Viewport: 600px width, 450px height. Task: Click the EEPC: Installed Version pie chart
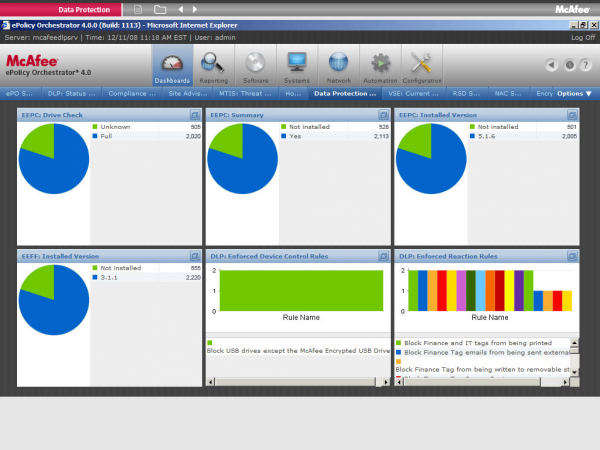click(x=431, y=158)
